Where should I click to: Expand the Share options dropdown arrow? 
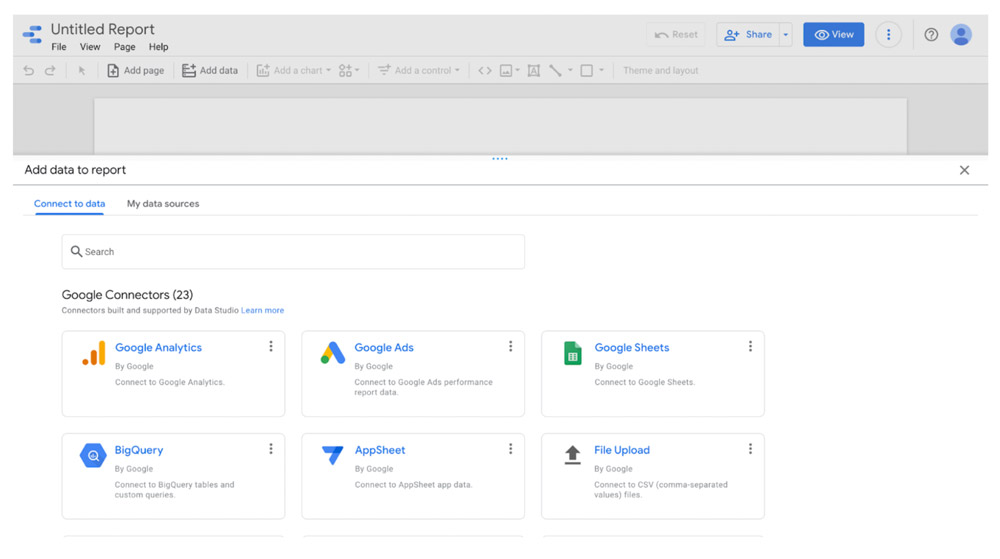pos(786,34)
